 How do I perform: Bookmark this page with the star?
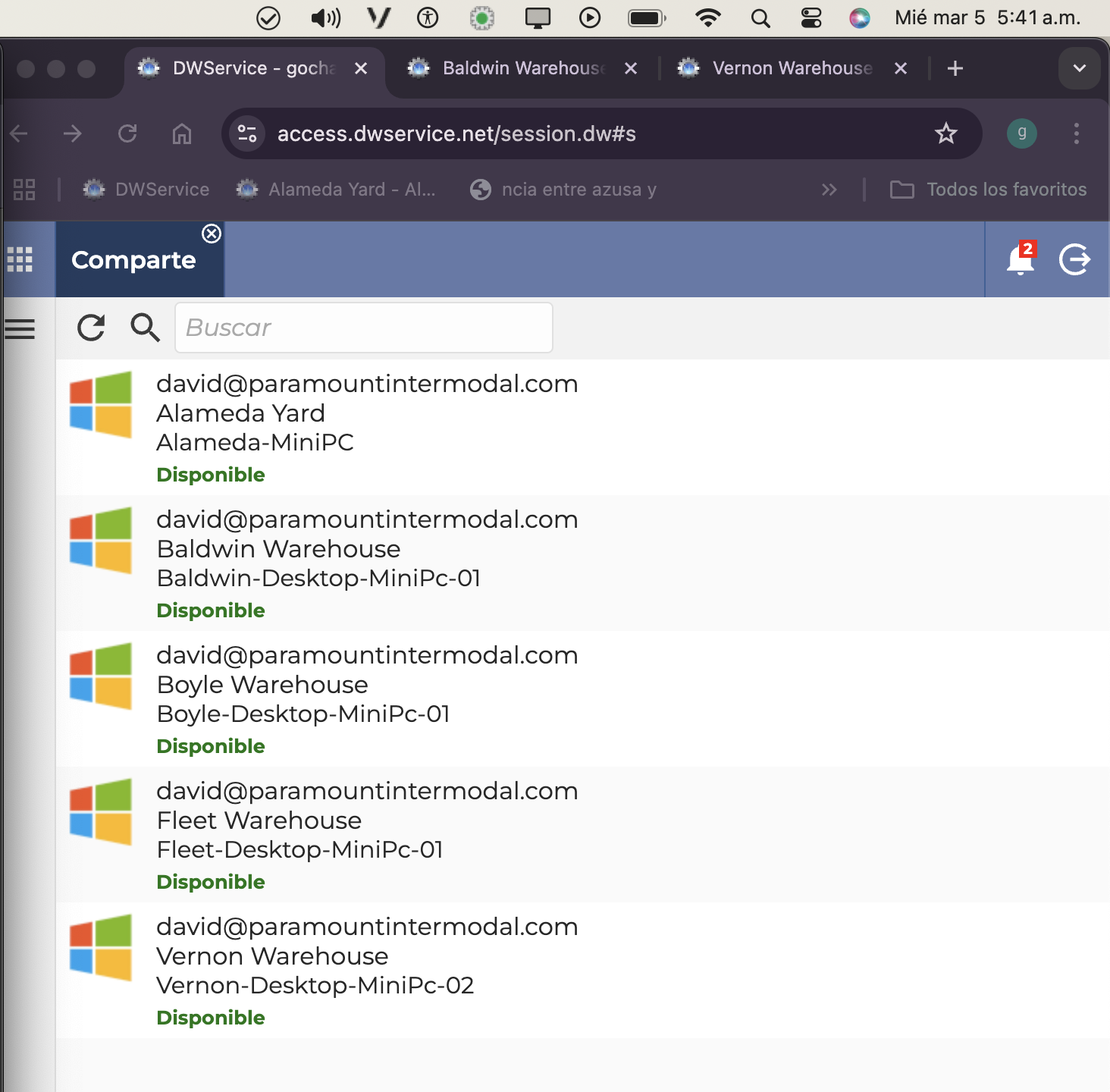(945, 133)
